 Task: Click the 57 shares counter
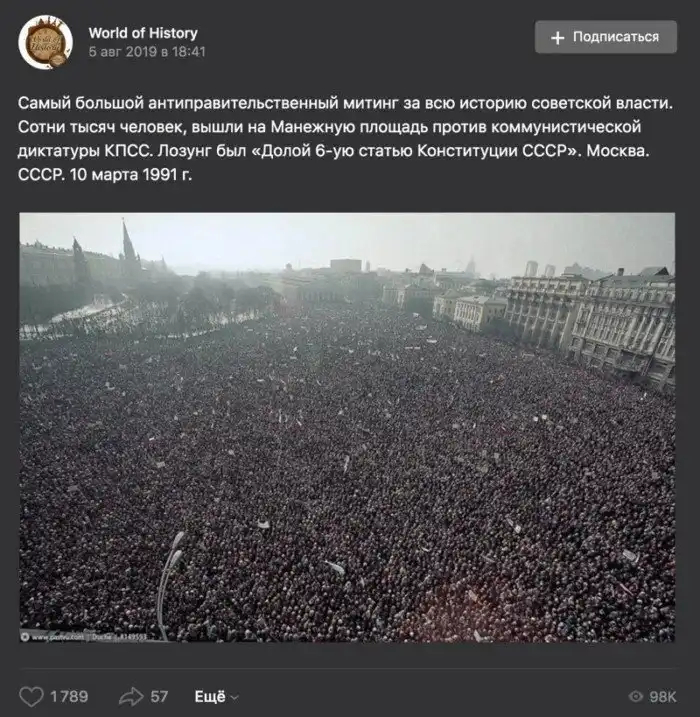160,696
